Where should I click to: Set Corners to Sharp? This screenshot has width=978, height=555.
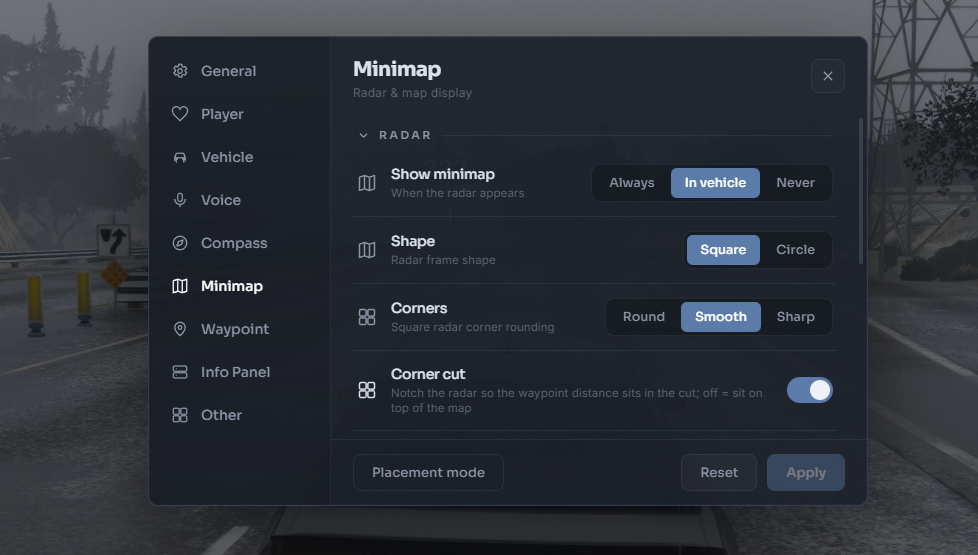795,317
